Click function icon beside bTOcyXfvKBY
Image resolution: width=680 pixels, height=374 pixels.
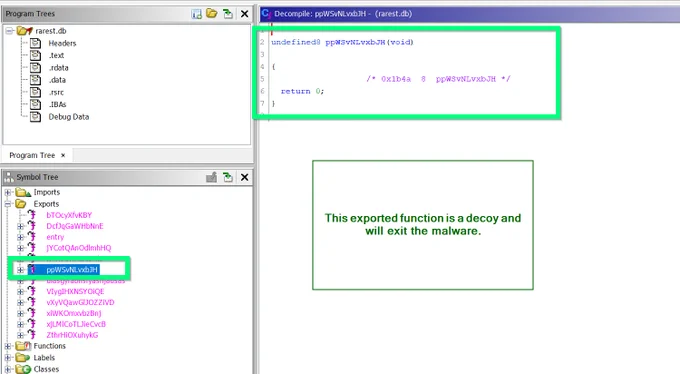32,215
